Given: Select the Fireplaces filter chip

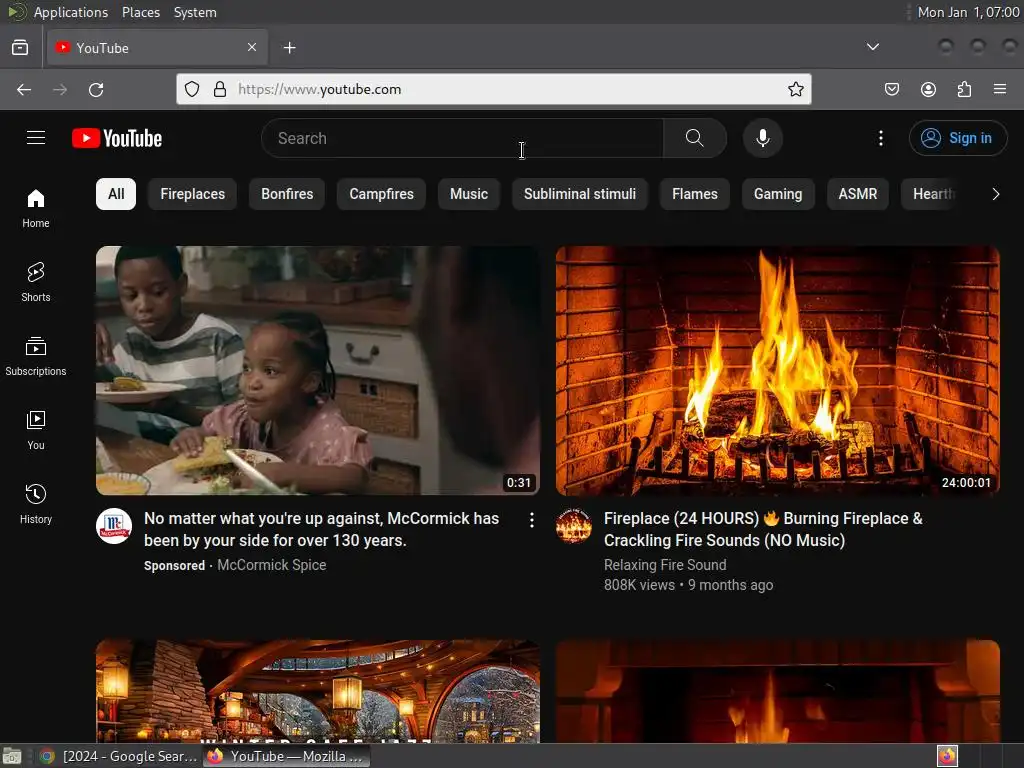Looking at the screenshot, I should pos(193,194).
